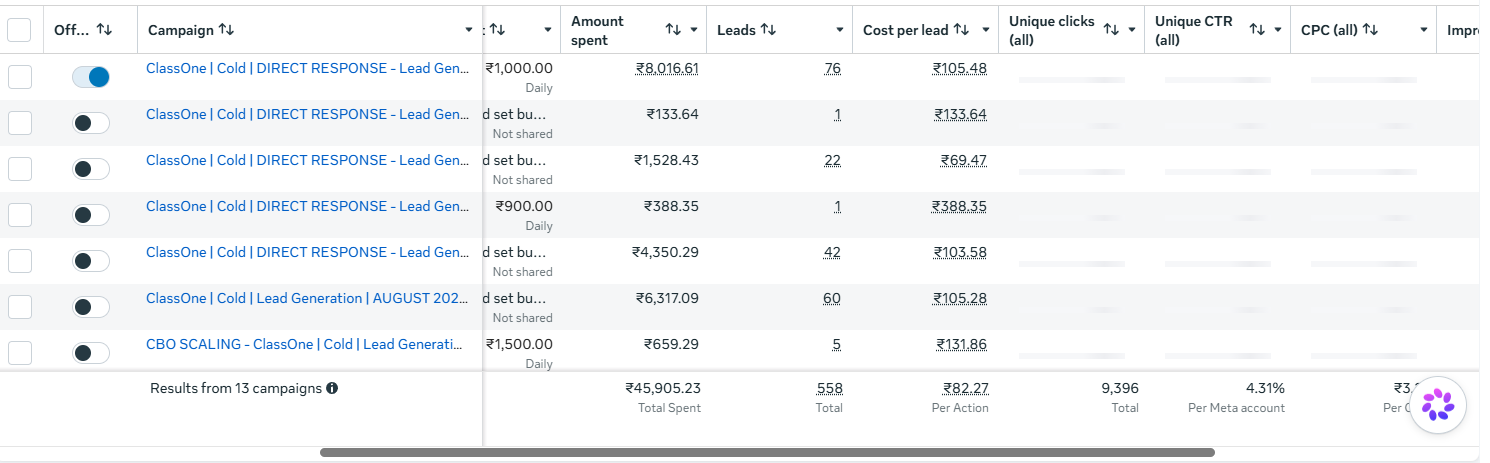Sort campaigns using Campaign column sort arrows
Screen dimensions: 1490x463
click(x=226, y=30)
